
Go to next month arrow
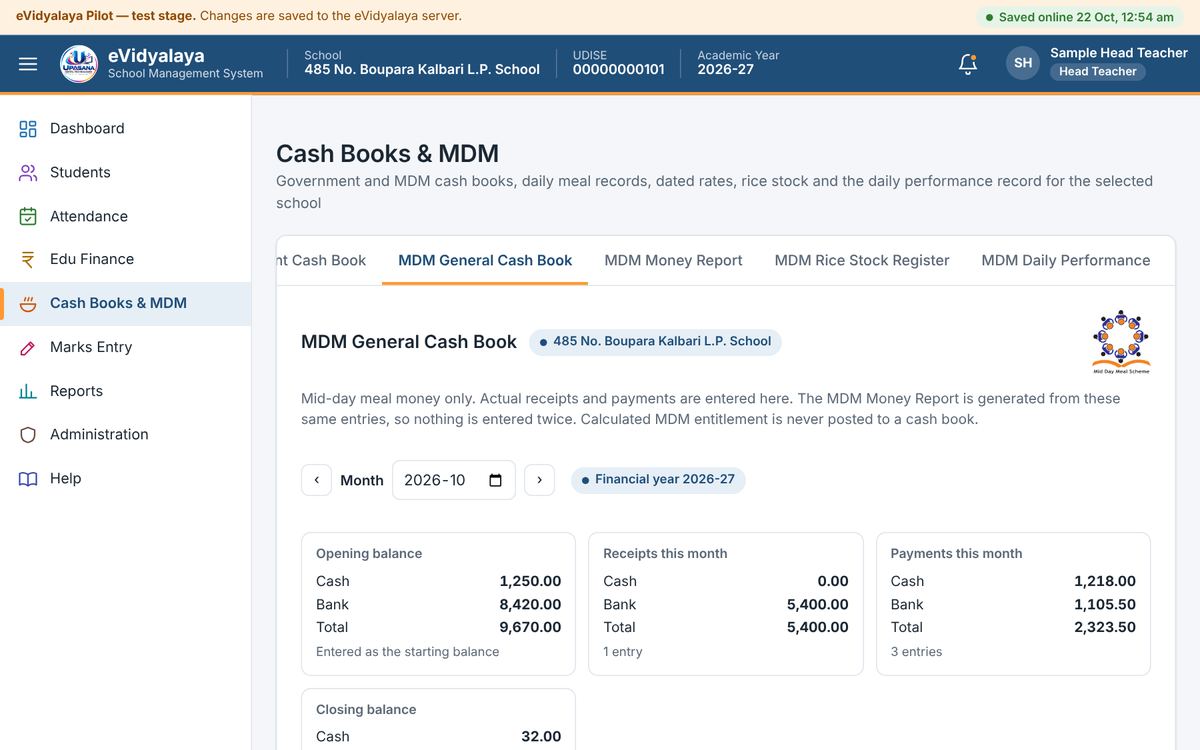pyautogui.click(x=539, y=480)
